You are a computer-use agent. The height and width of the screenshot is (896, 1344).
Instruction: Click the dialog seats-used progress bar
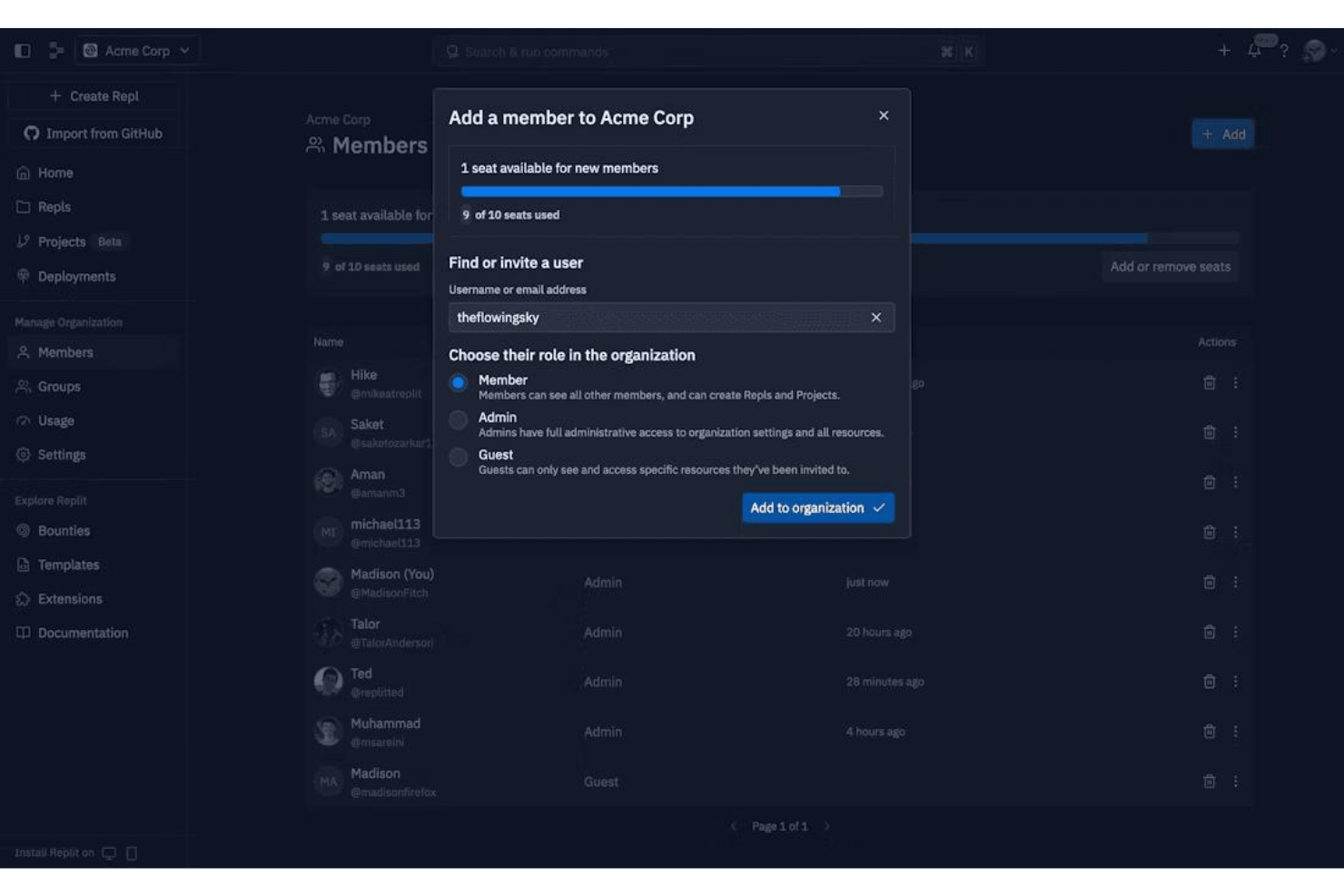[x=672, y=192]
